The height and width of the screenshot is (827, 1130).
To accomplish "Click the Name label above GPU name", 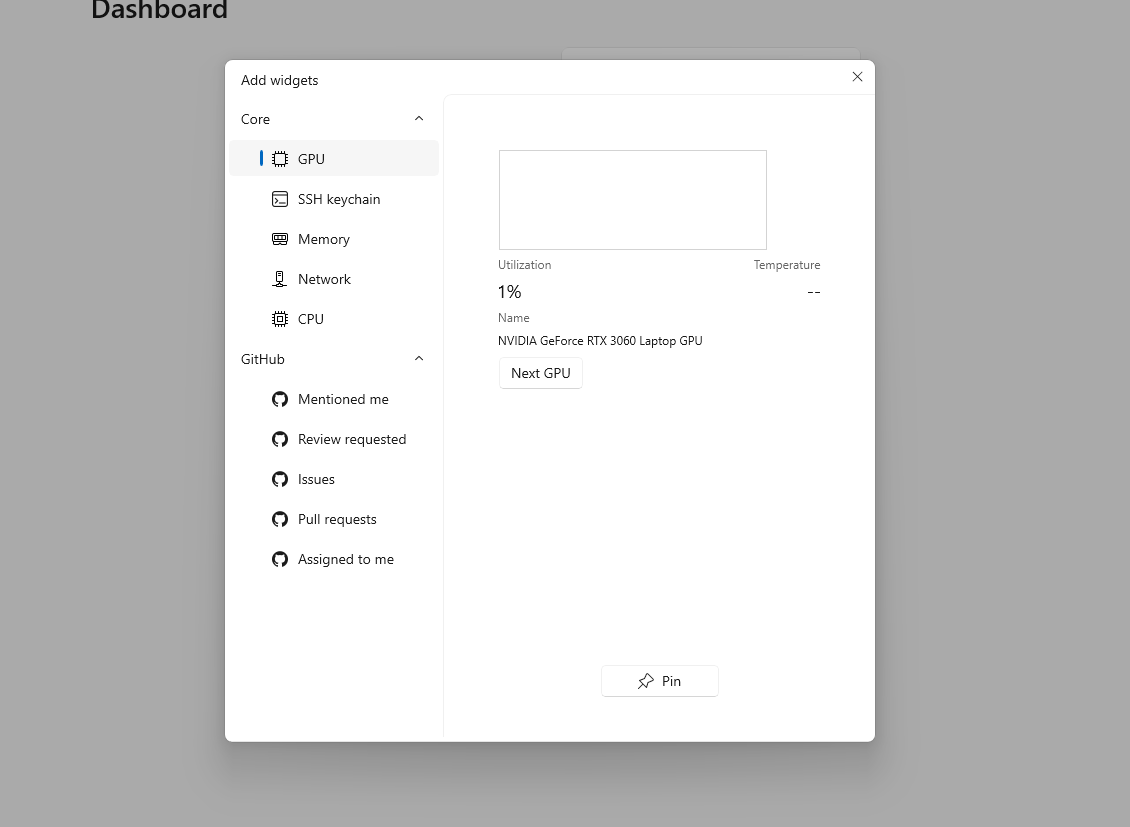I will 514,318.
